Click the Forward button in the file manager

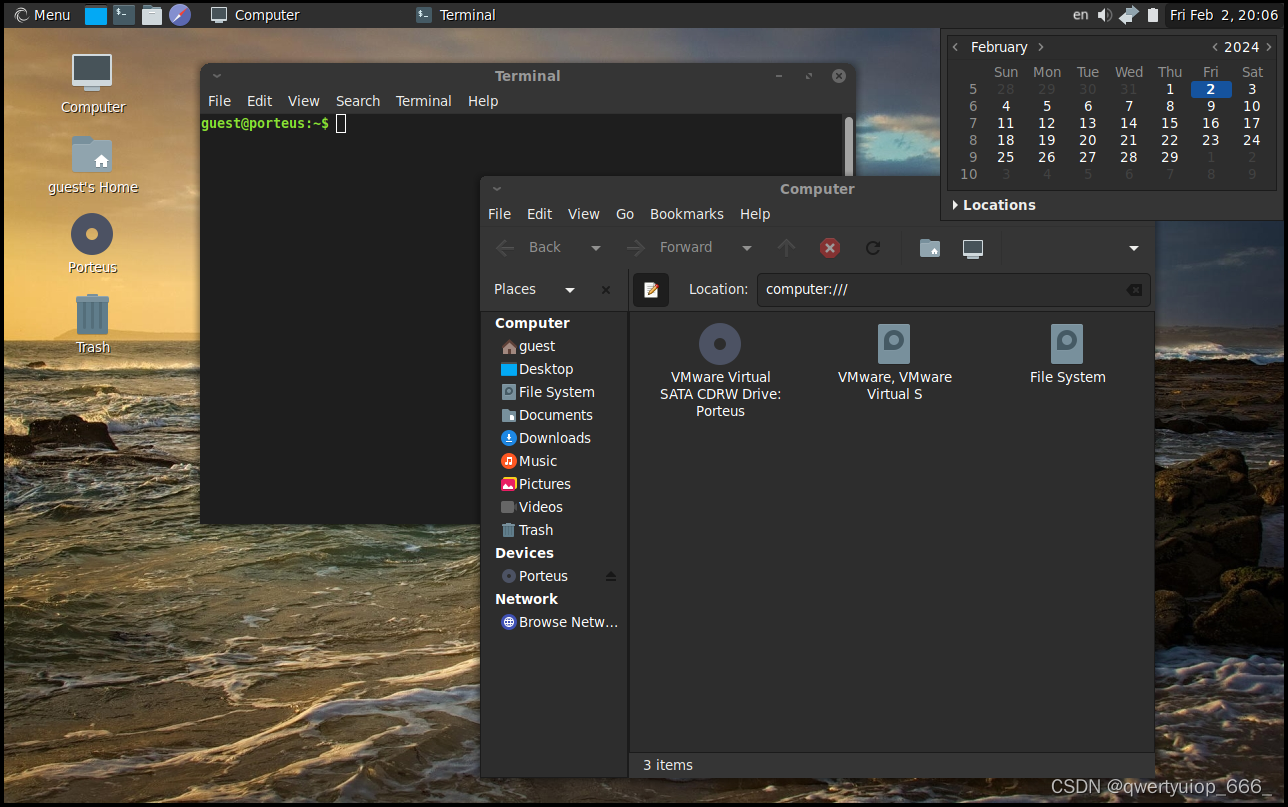pyautogui.click(x=686, y=247)
